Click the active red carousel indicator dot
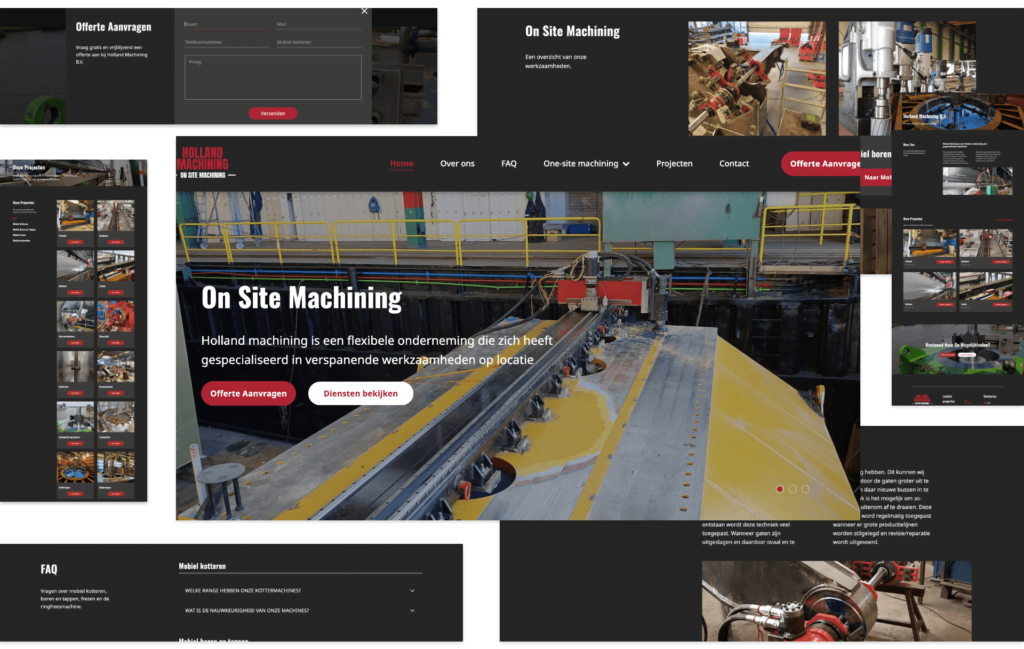 780,490
